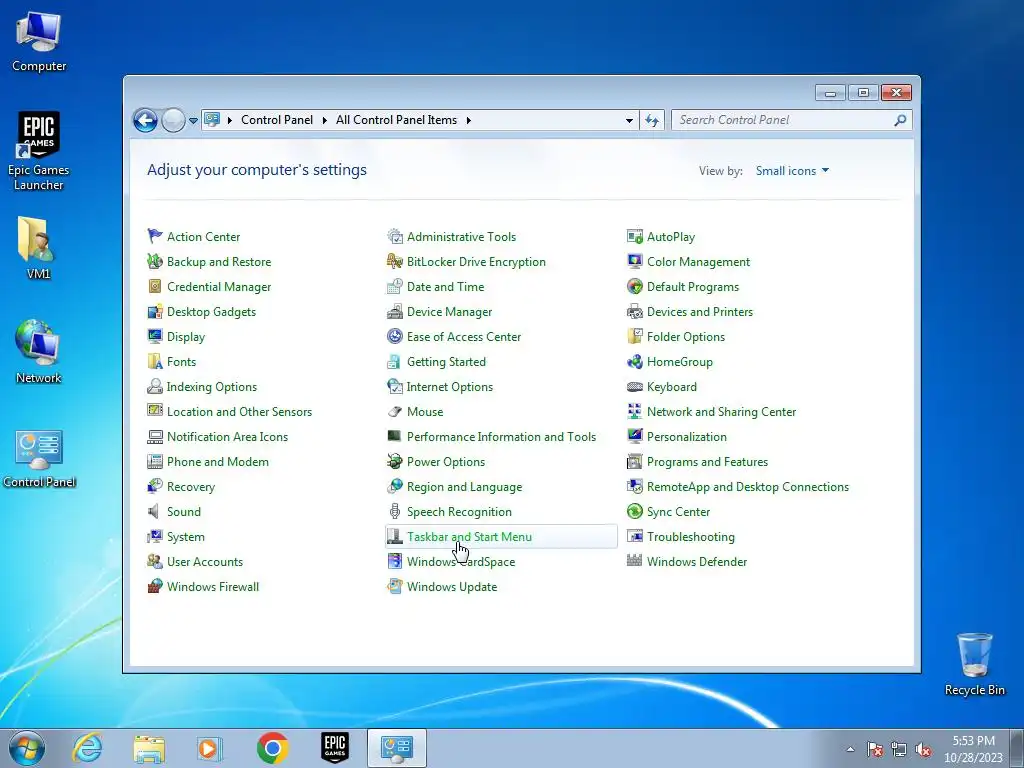This screenshot has width=1024, height=768.
Task: Select the Network desktop icon
Action: 39,351
